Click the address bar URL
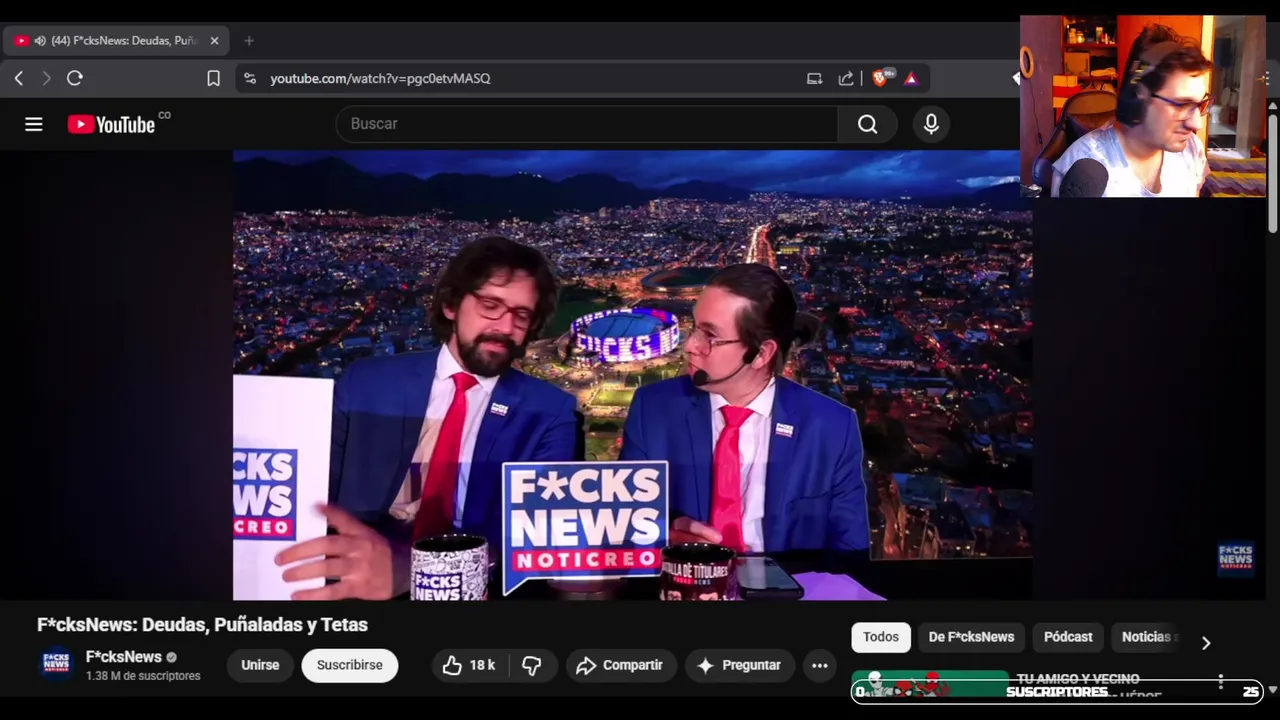Screen dimensions: 1280x720 [380, 78]
